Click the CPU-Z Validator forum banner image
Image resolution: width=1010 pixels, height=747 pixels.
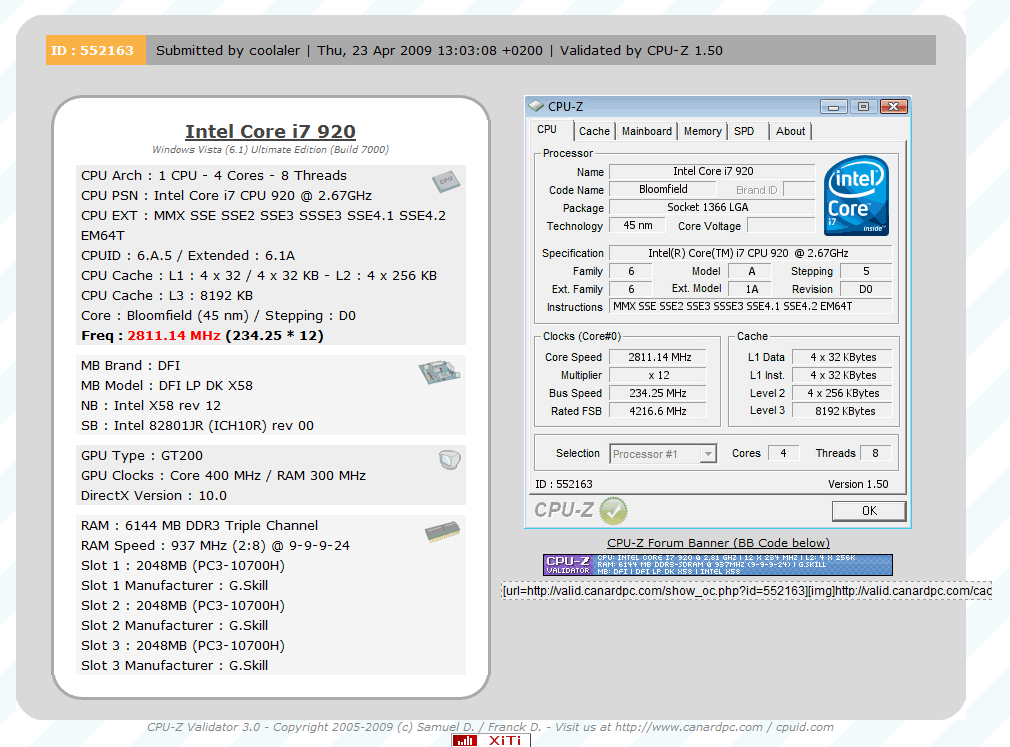(717, 565)
